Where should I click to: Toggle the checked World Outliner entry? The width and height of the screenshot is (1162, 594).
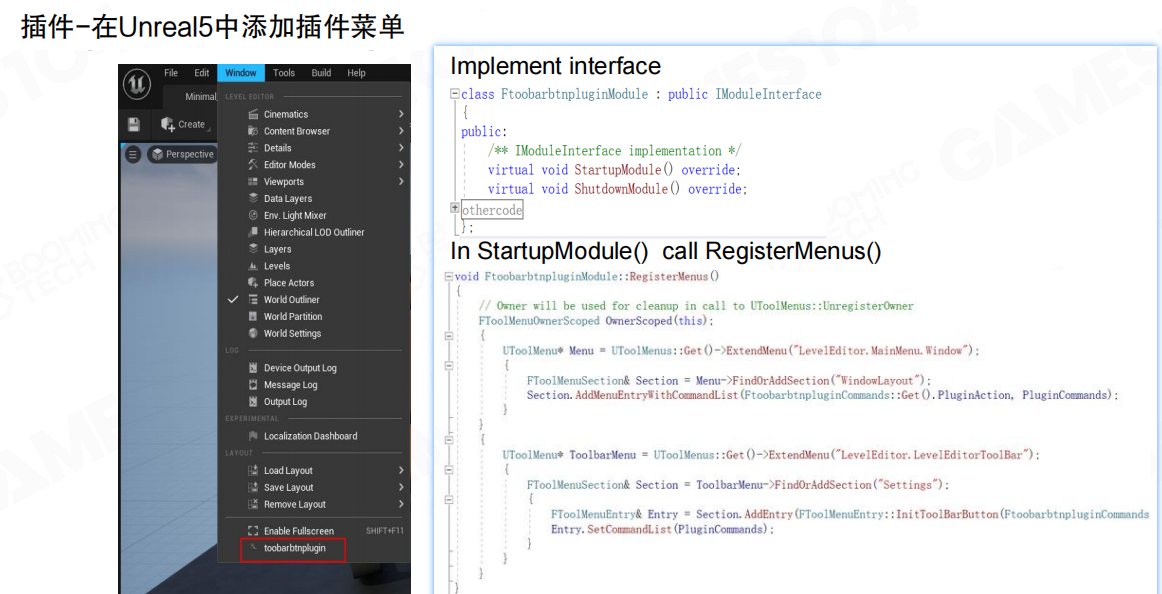pos(291,300)
